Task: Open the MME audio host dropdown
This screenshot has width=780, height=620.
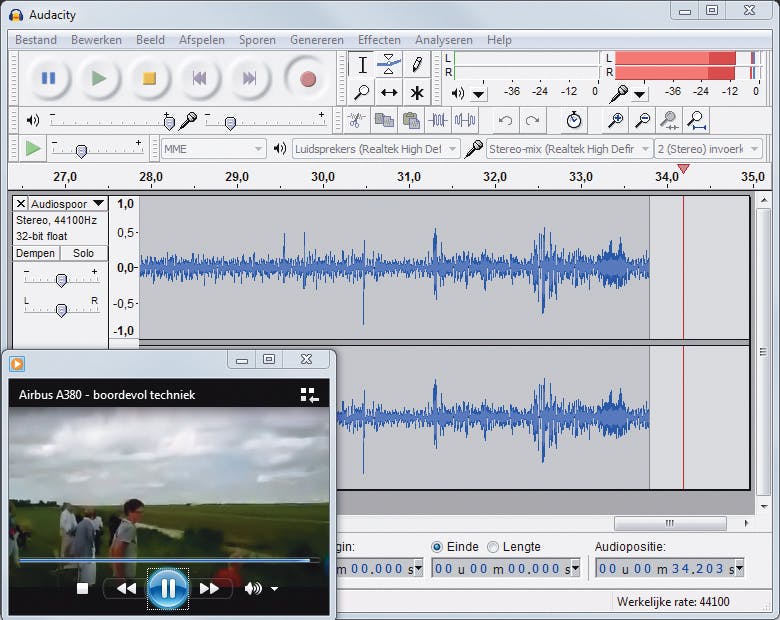Action: [213, 149]
